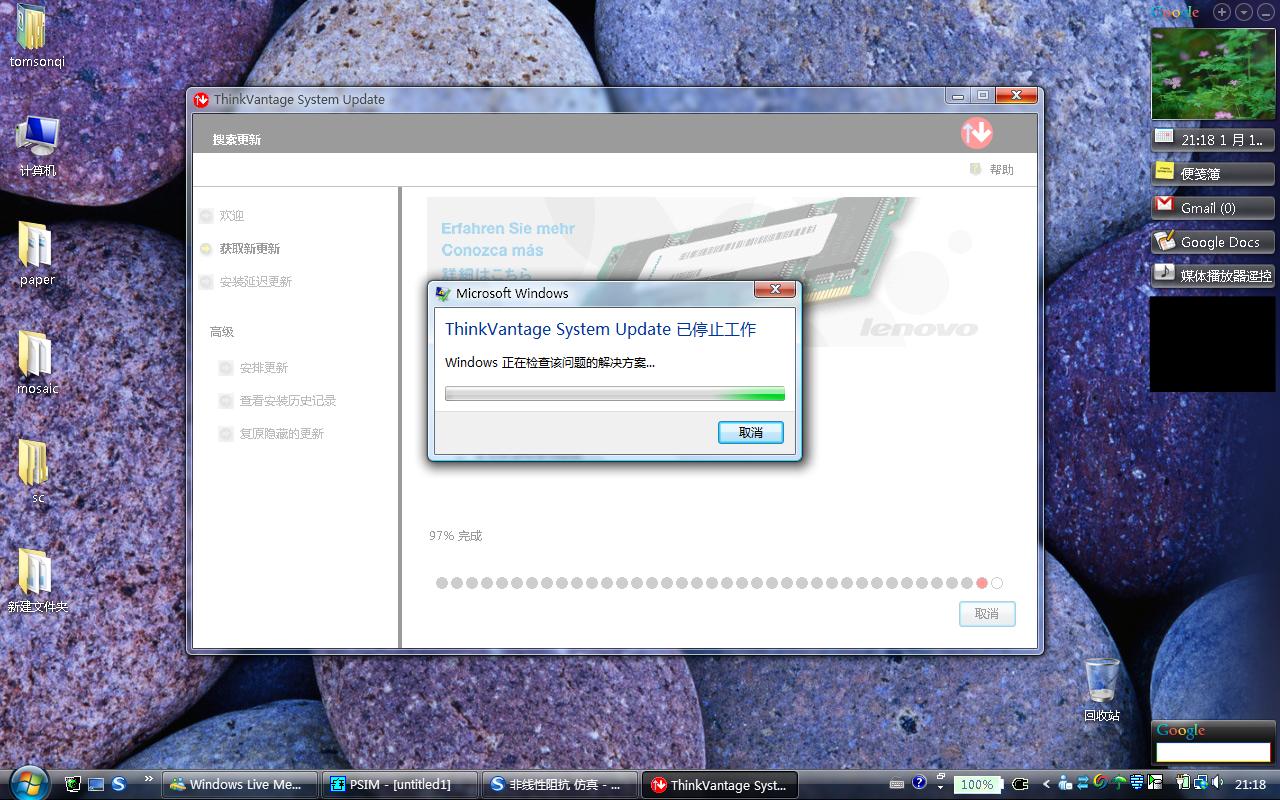
Task: Open the 新建文件夹 desktop folder
Action: (x=37, y=580)
